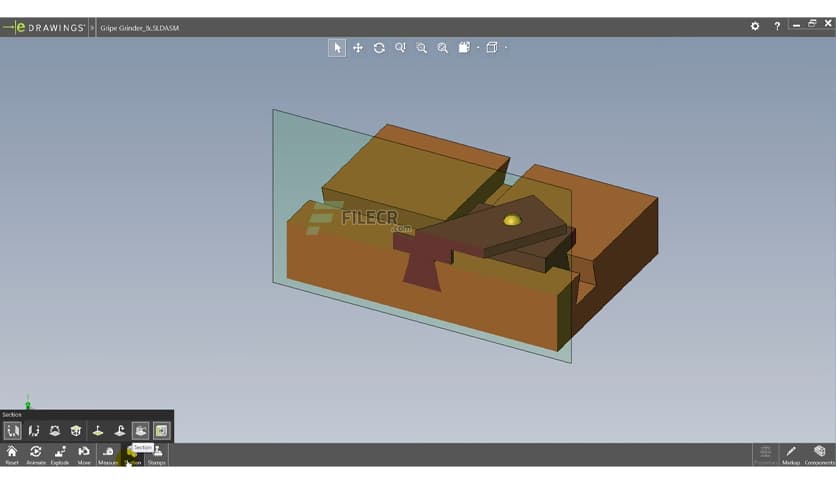Choose the Zoom tool with arrows
Viewport: 836px width, 484px height.
[400, 48]
